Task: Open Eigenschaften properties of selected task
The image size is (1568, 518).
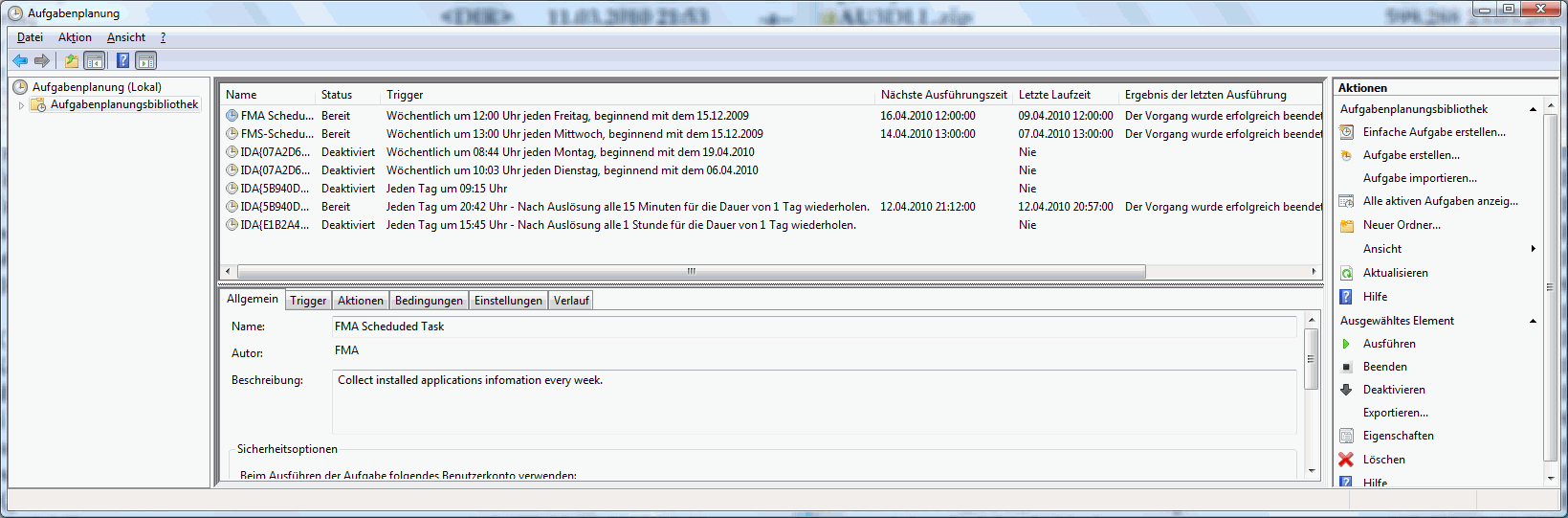Action: click(1398, 436)
